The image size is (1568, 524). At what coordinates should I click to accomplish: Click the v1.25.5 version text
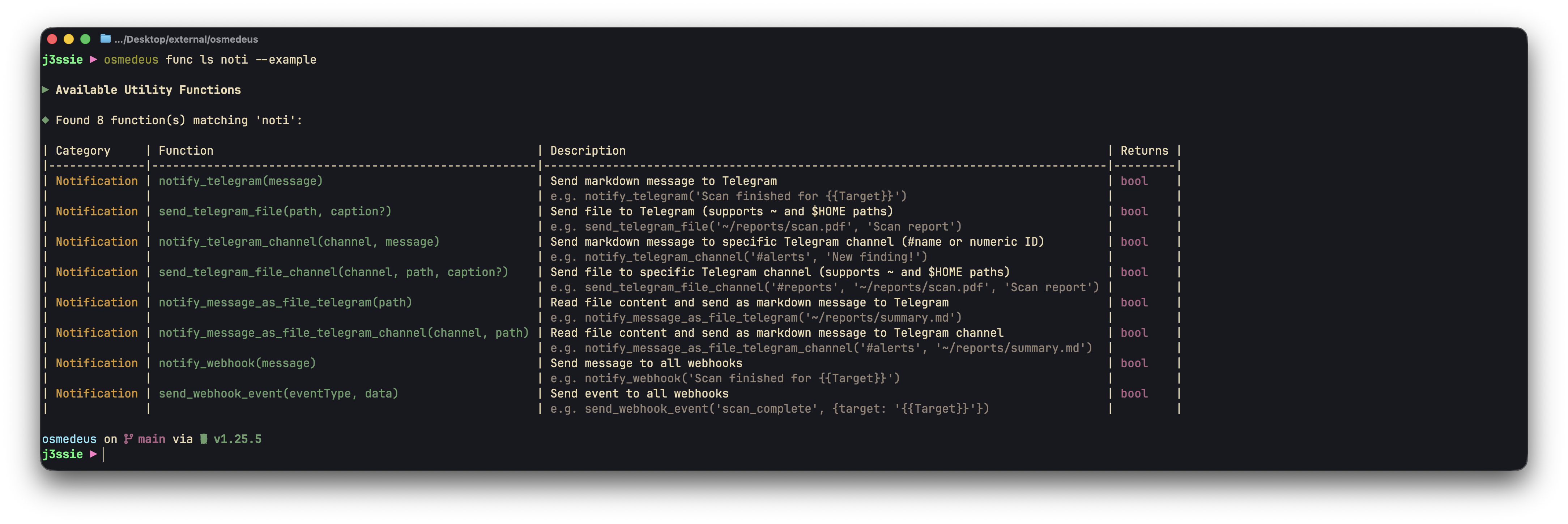coord(238,438)
